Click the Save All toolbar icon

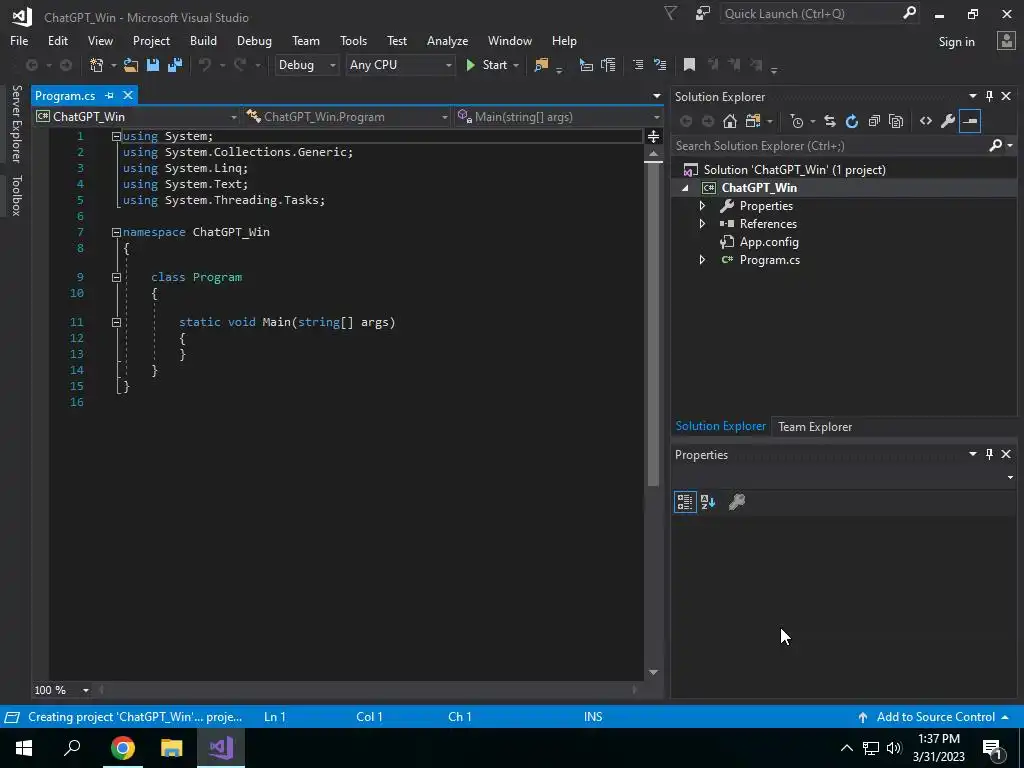(175, 65)
